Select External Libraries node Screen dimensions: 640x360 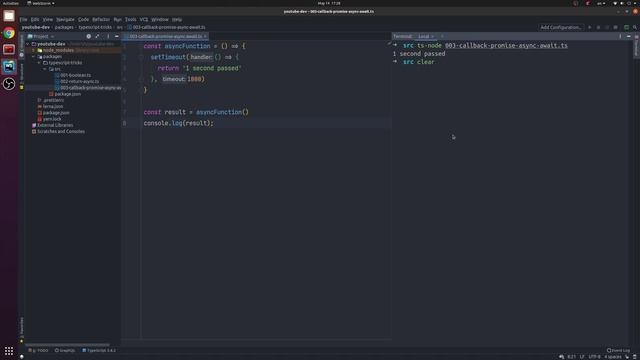click(x=55, y=125)
